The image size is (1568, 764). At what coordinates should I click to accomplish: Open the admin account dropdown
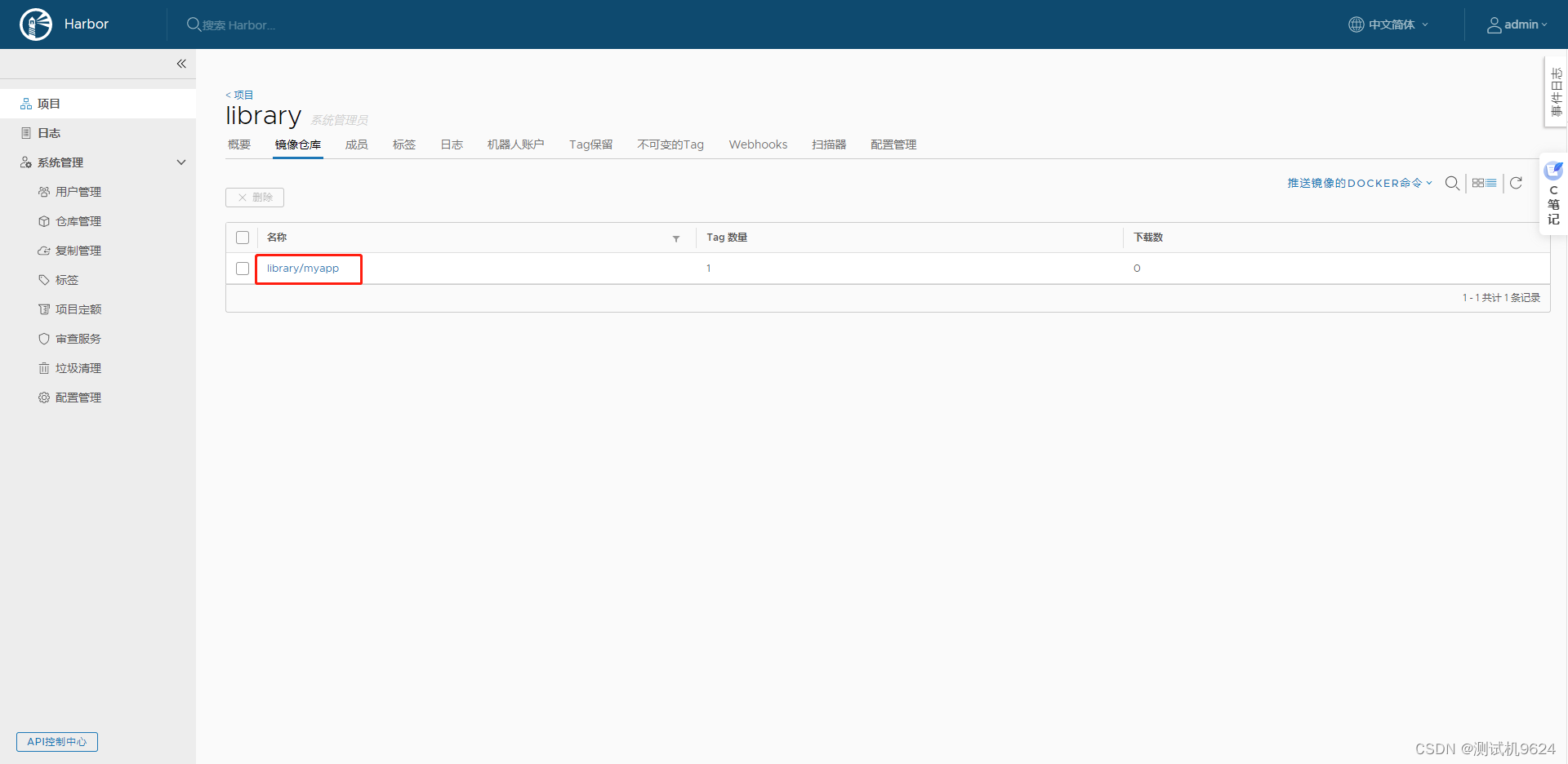1517,24
